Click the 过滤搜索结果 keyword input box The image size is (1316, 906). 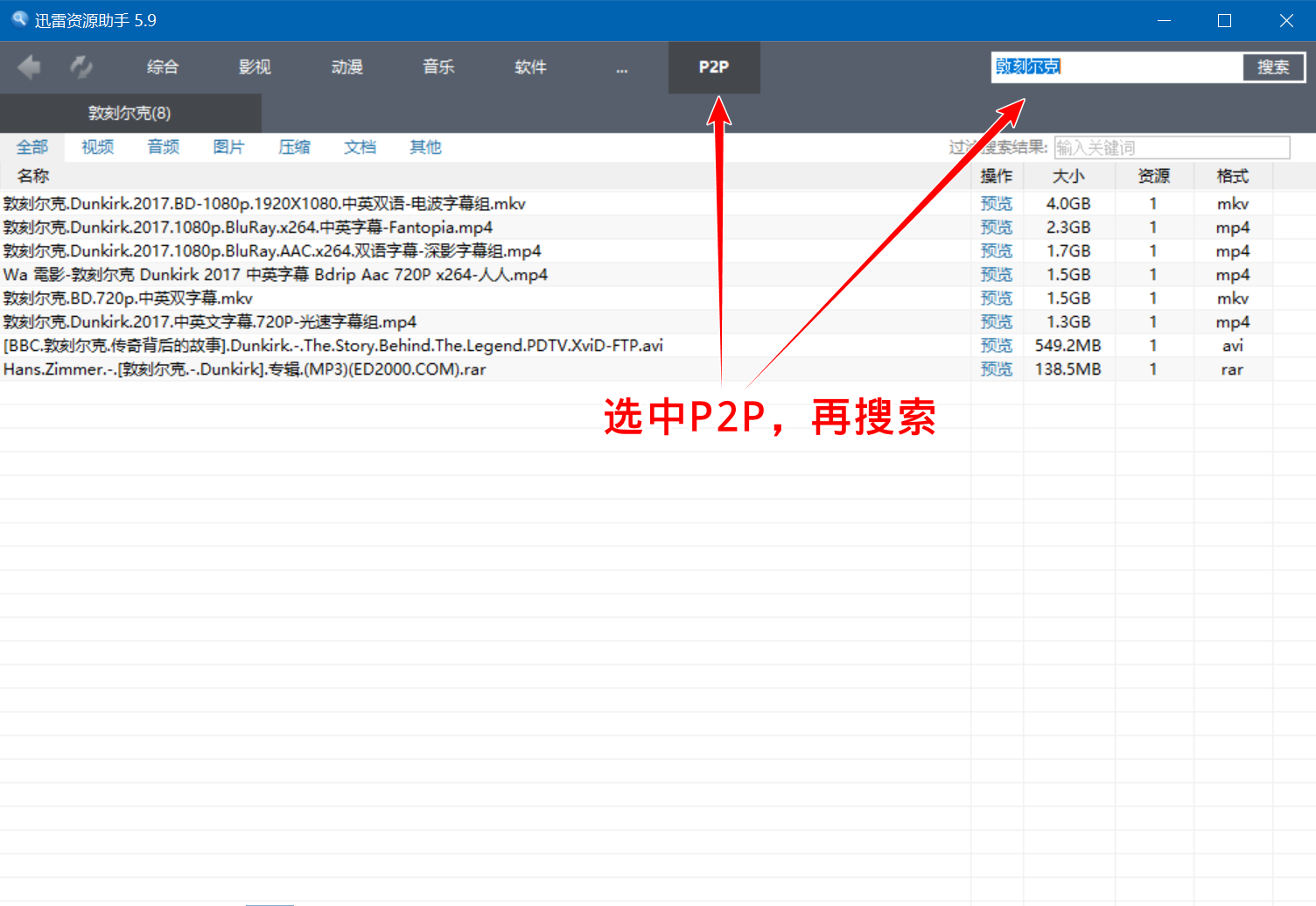(1172, 147)
